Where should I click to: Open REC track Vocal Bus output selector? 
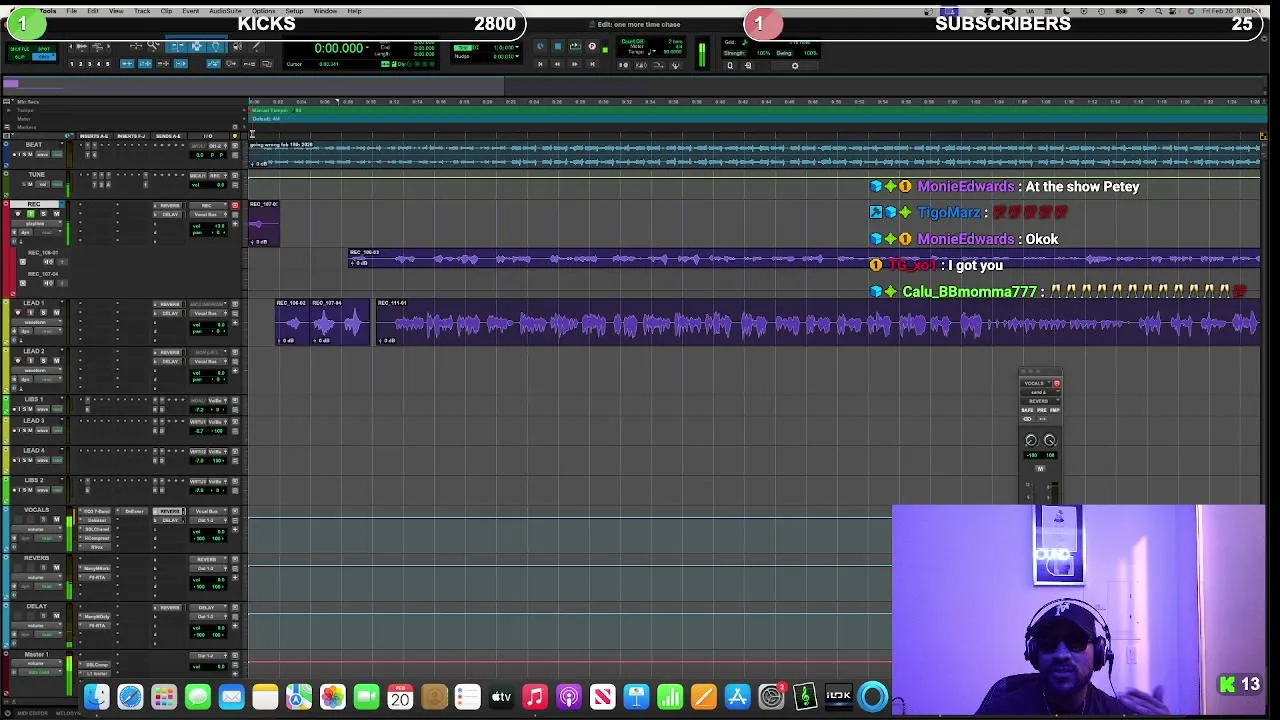pyautogui.click(x=208, y=215)
